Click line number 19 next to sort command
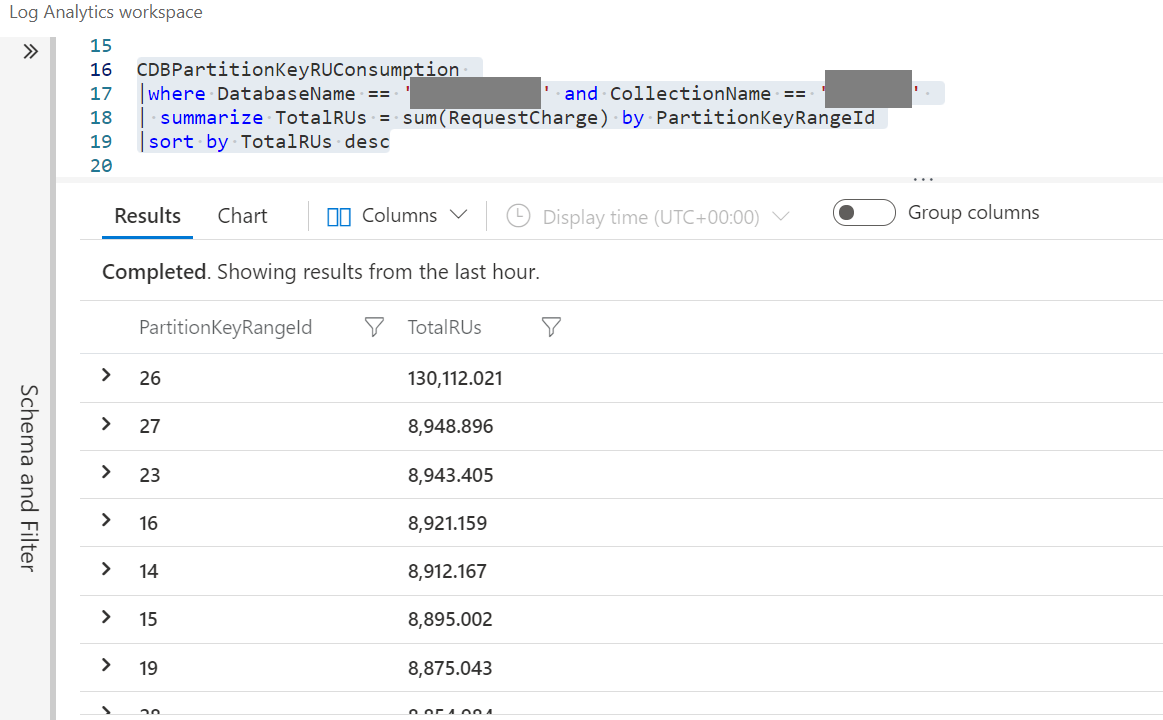Viewport: 1163px width, 720px height. pos(101,141)
